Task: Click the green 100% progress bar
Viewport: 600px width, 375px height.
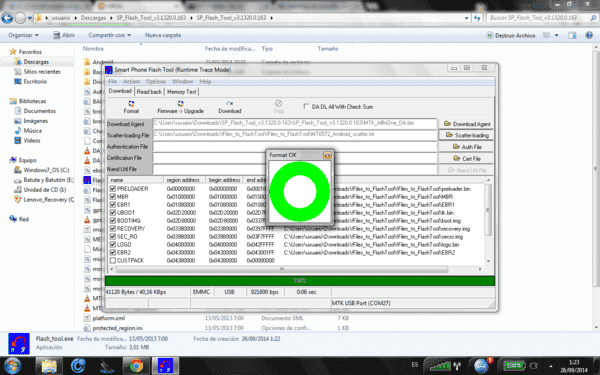Action: [300, 281]
